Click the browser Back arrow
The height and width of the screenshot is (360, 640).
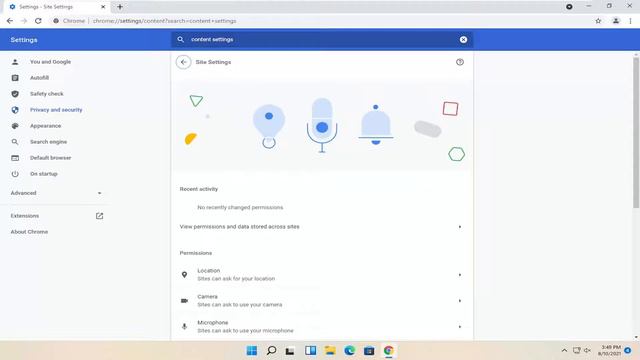(10, 21)
